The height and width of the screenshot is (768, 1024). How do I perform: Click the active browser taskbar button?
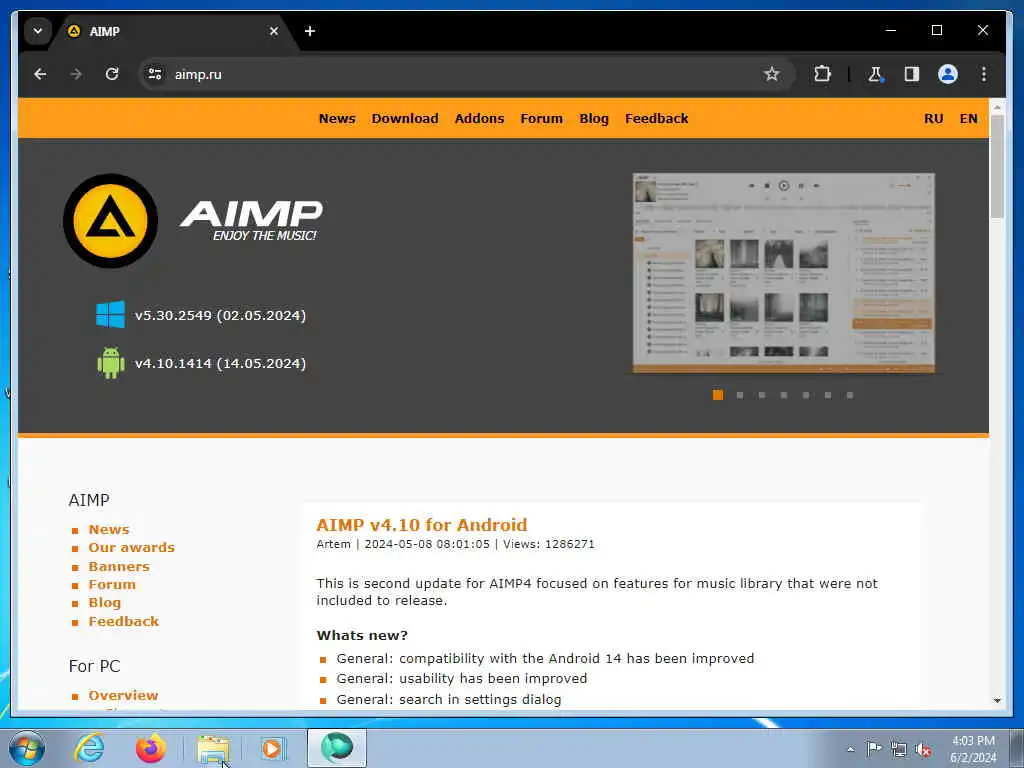click(337, 748)
